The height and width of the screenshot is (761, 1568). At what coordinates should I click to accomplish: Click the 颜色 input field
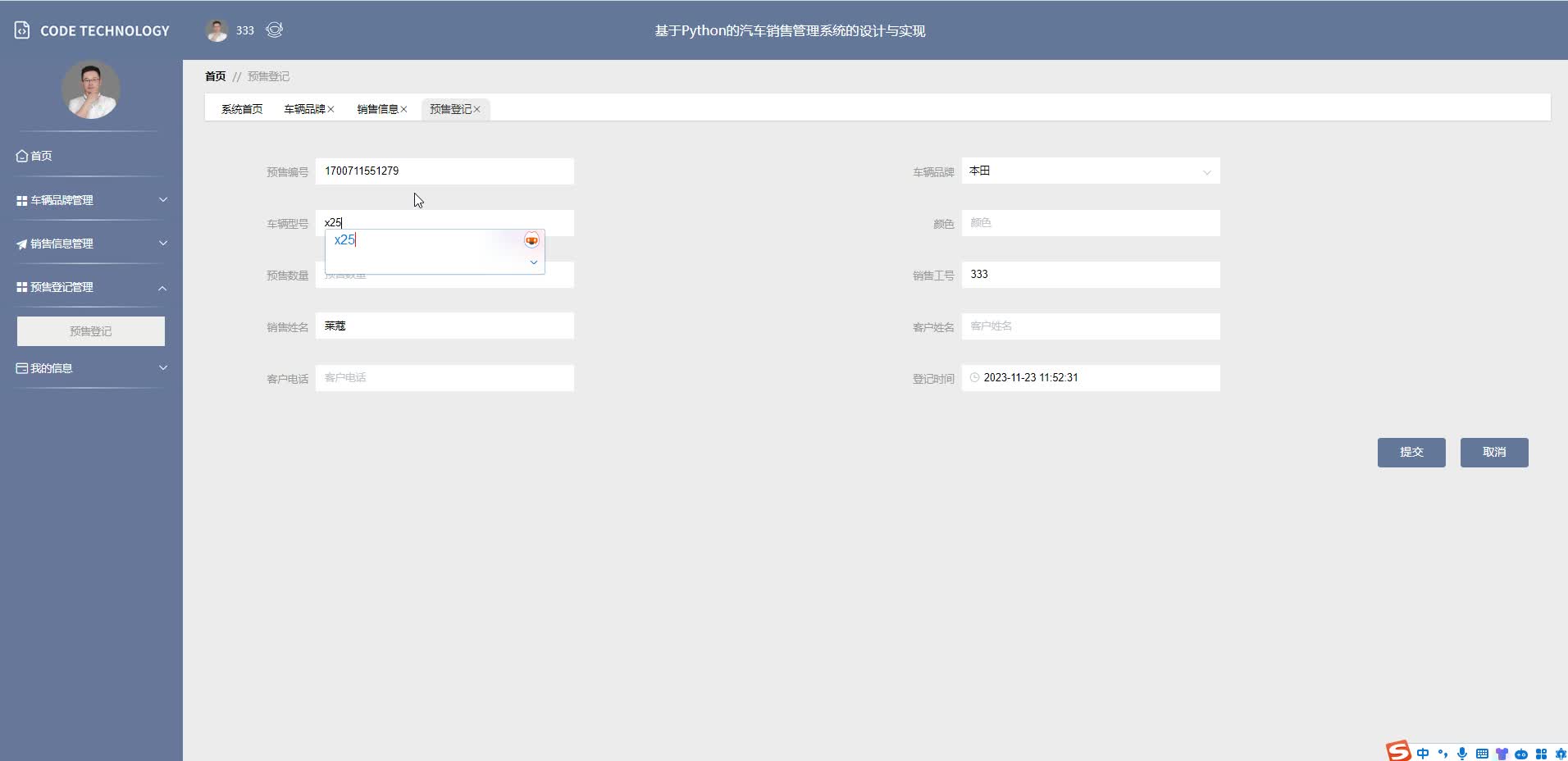pos(1091,222)
